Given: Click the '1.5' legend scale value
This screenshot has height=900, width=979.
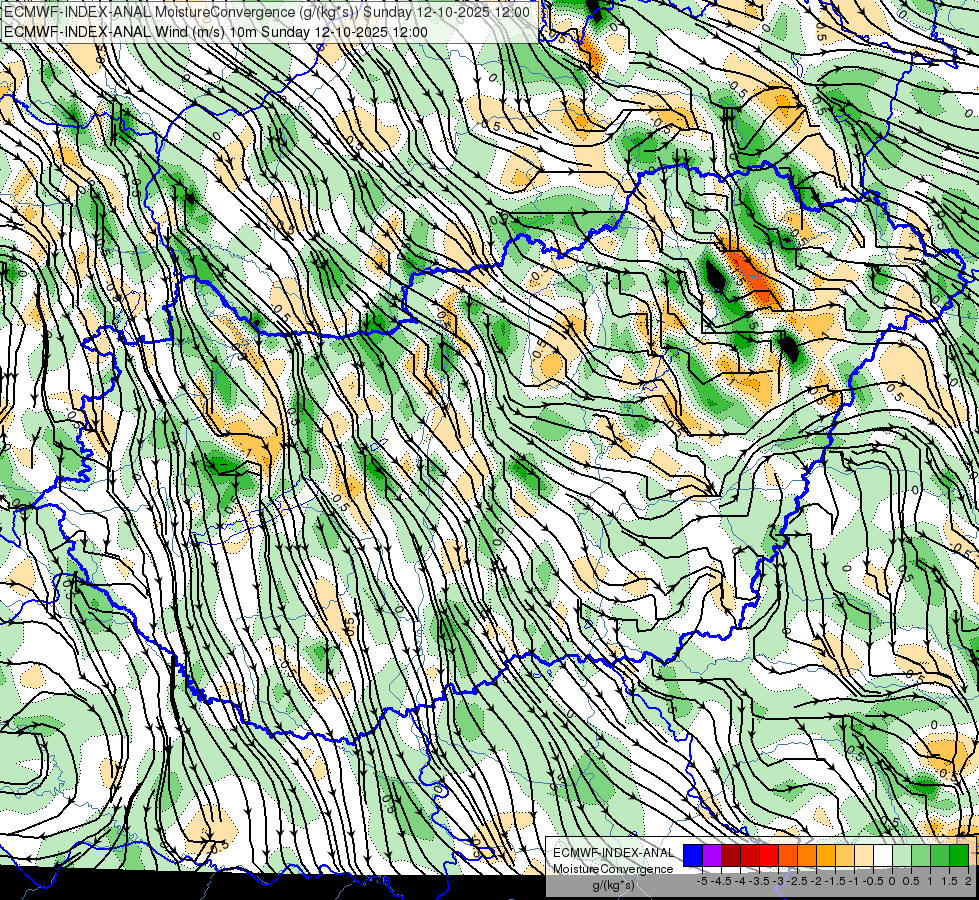Looking at the screenshot, I should pos(949,881).
